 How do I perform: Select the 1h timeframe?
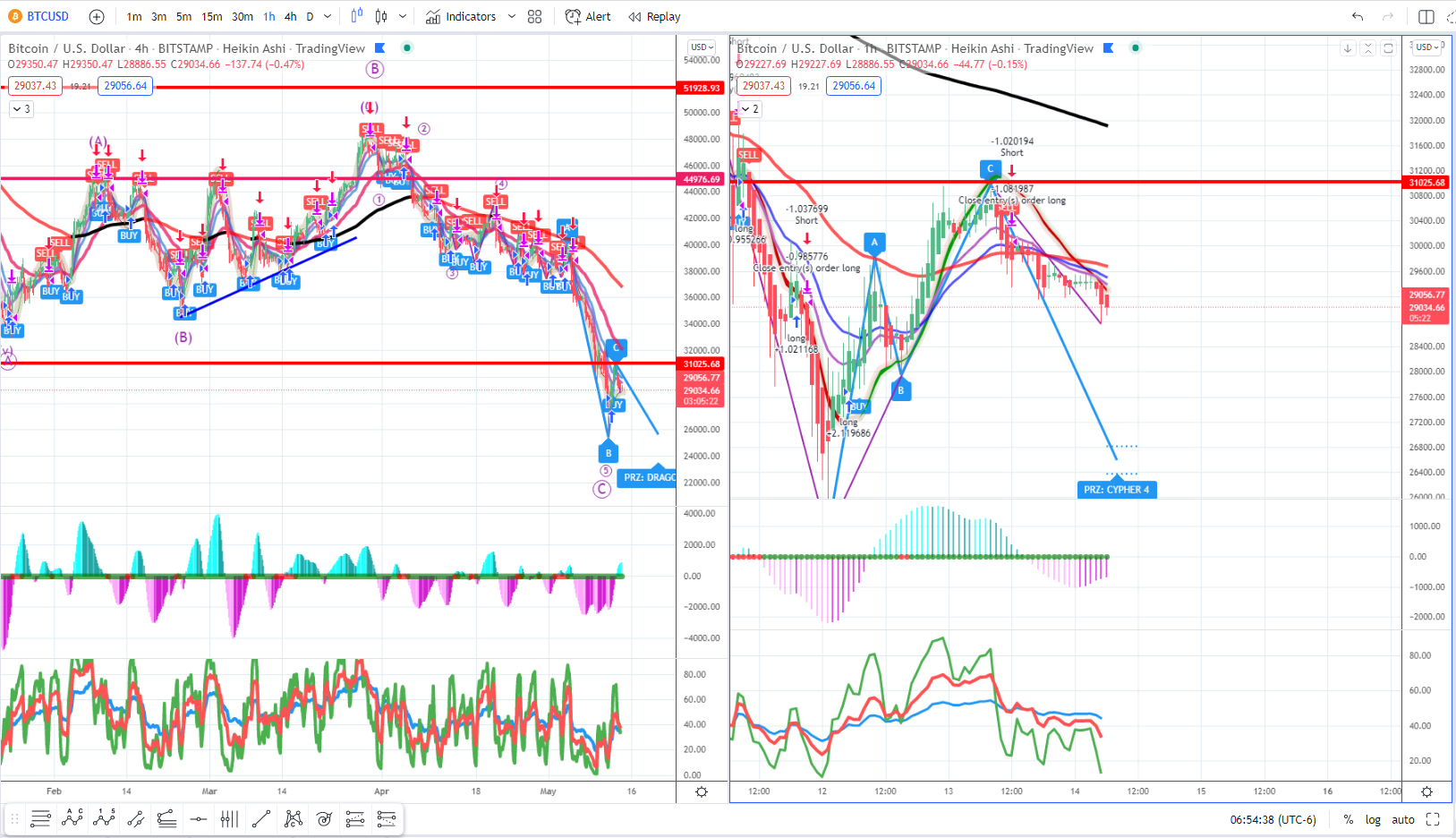coord(269,16)
